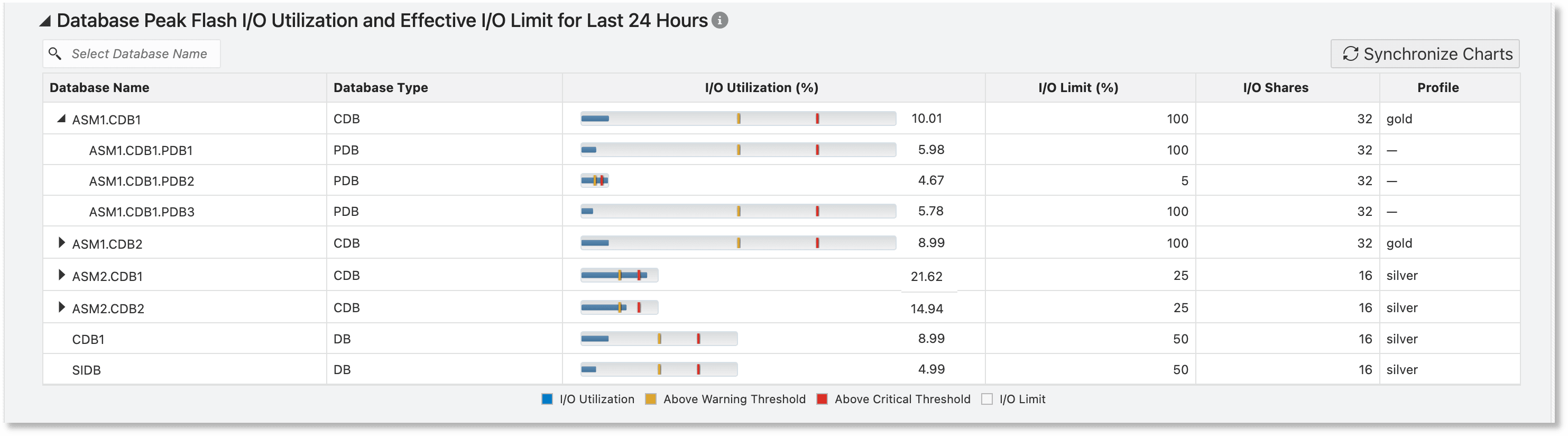
Task: Collapse the ASM1.CDB1 tree row
Action: pyautogui.click(x=61, y=119)
